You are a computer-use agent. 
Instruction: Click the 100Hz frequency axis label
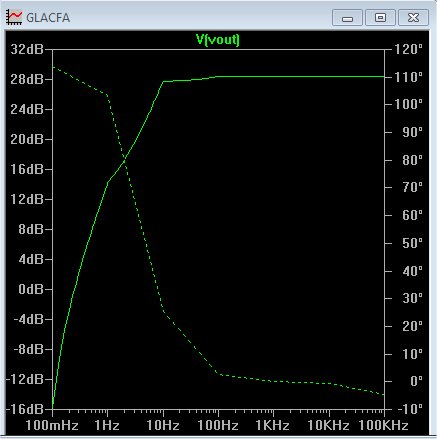[x=218, y=426]
